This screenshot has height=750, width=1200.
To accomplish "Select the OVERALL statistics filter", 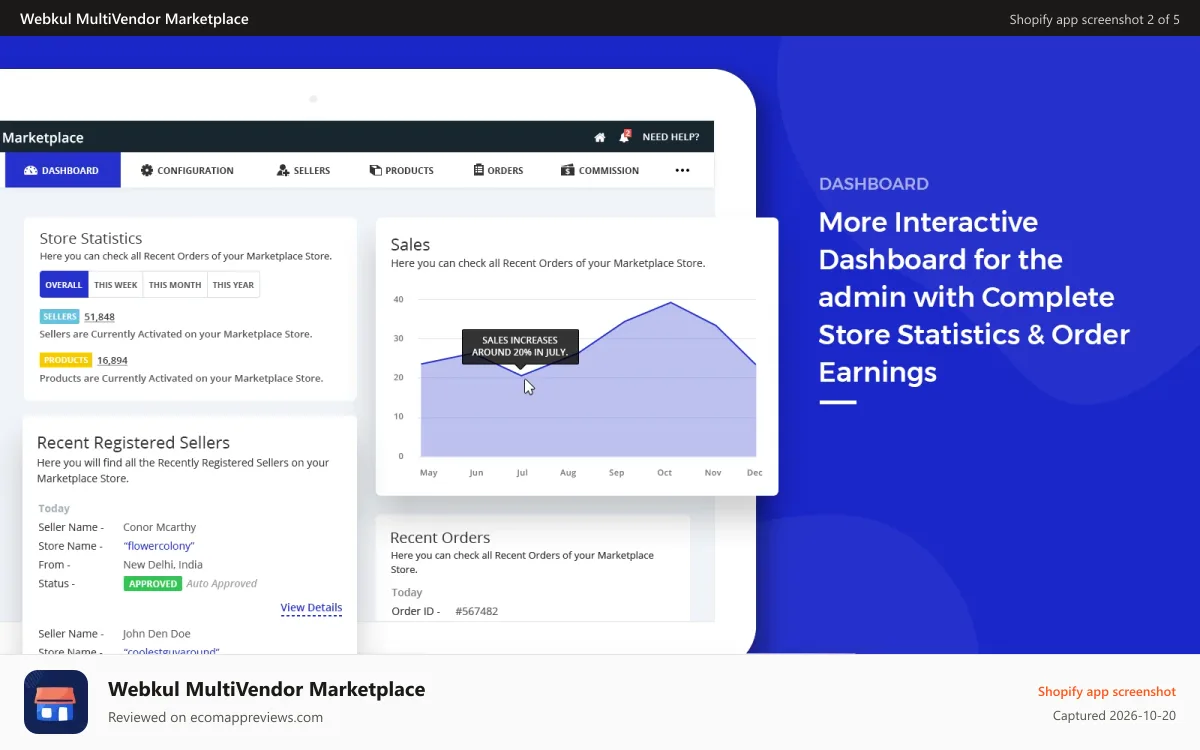I will tap(64, 285).
